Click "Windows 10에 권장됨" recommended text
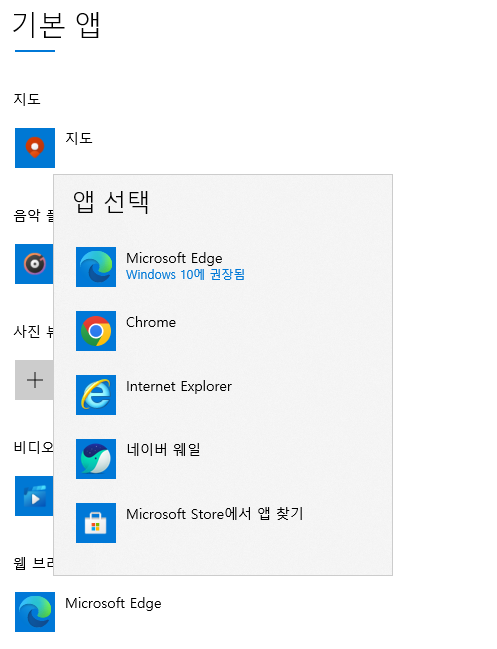The image size is (497, 649). tap(185, 274)
